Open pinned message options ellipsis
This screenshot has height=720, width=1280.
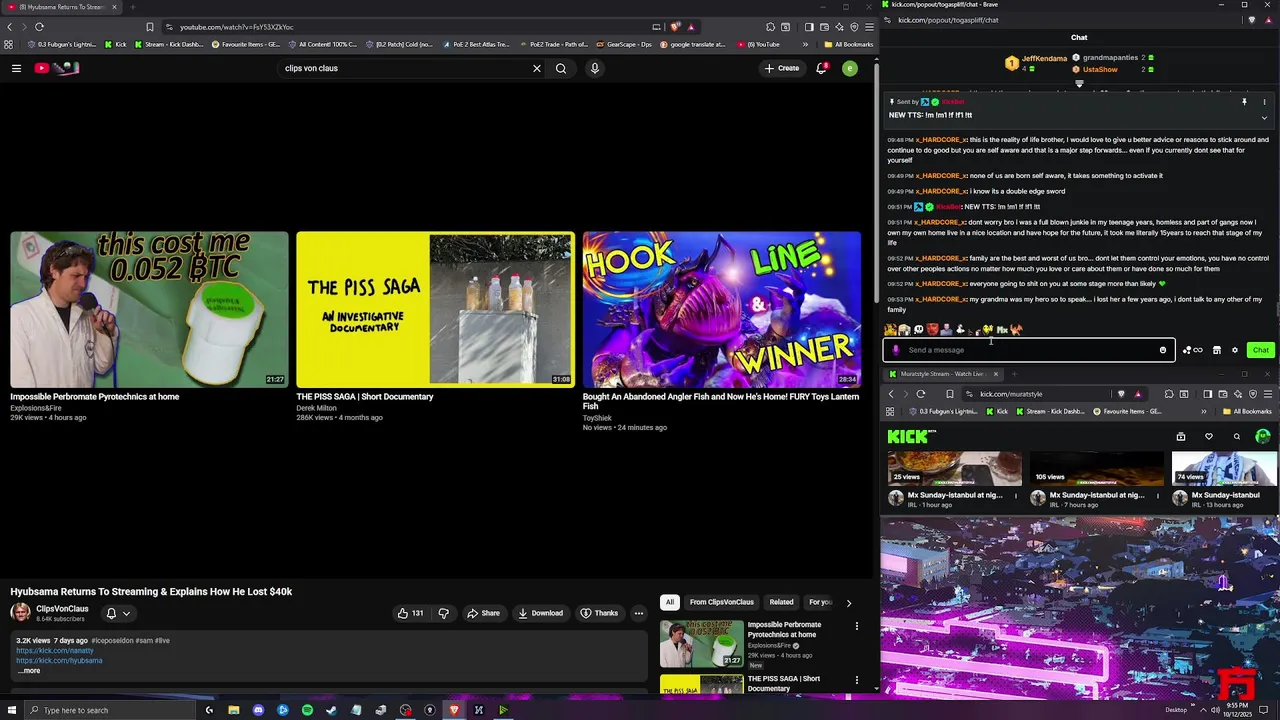pyautogui.click(x=1264, y=102)
